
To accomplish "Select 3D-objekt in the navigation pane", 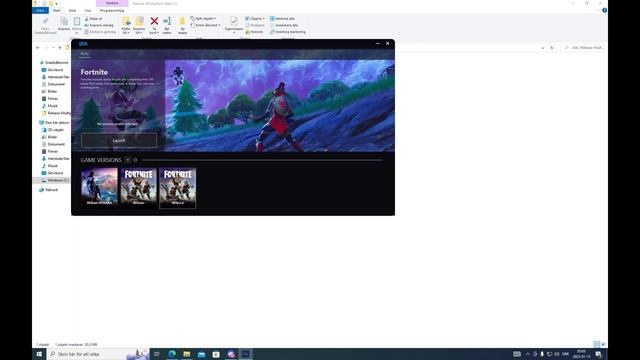I will point(53,130).
